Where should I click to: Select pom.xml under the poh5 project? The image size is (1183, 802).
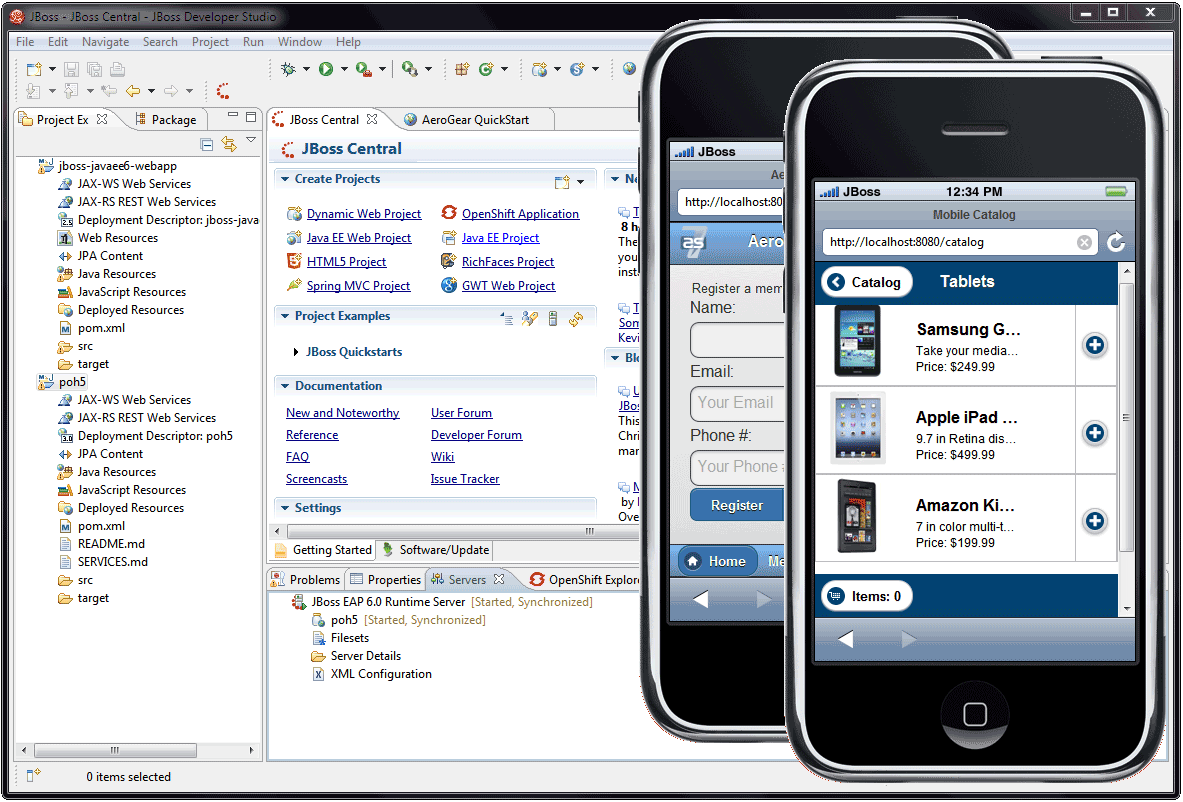[x=101, y=526]
